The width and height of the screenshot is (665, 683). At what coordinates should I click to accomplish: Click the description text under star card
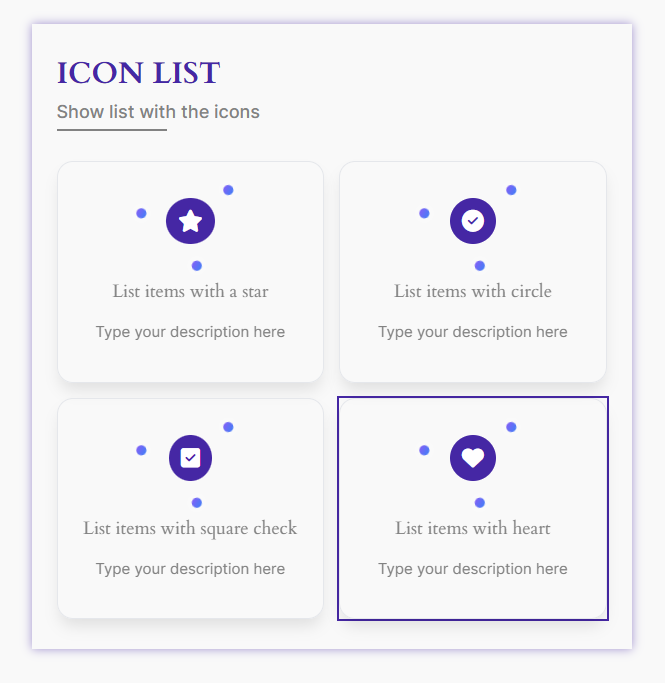(x=190, y=332)
